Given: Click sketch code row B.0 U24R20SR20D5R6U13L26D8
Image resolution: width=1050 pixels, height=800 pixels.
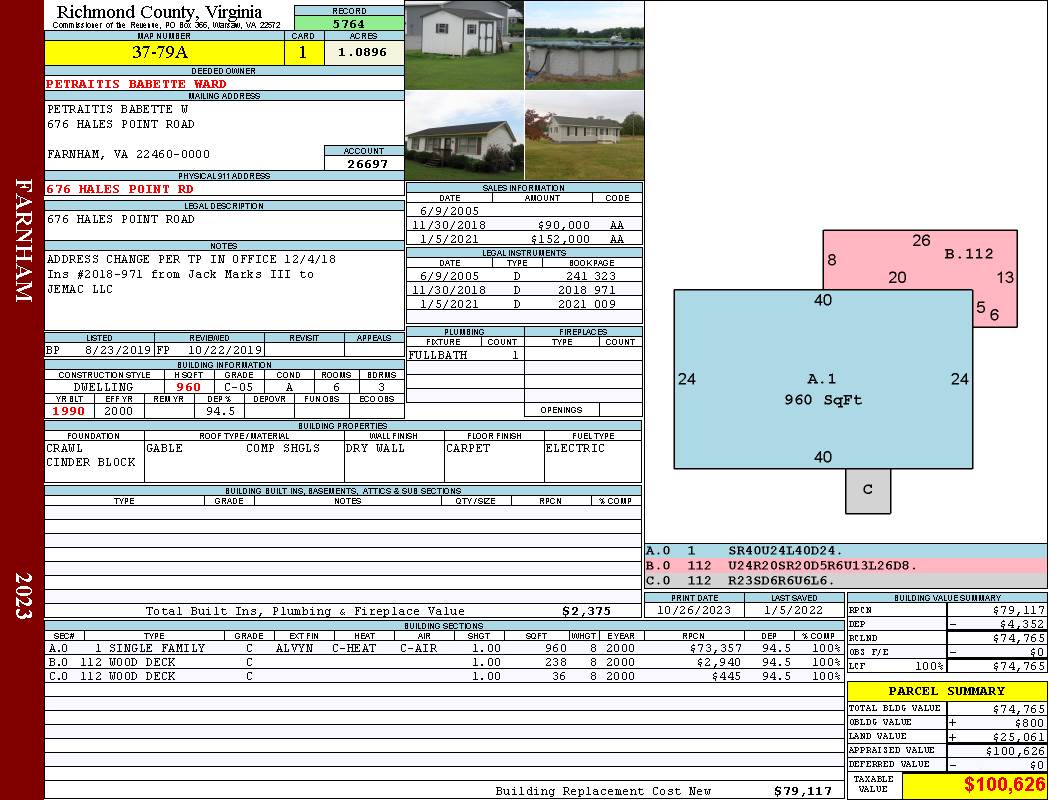Looking at the screenshot, I should pos(845,566).
